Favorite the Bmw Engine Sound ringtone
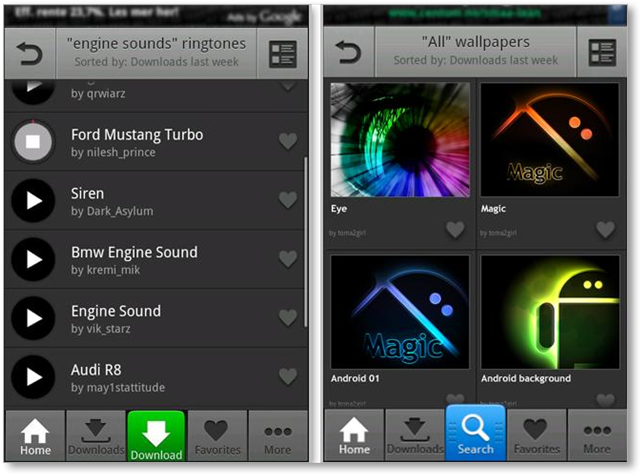640x474 pixels. pos(288,259)
